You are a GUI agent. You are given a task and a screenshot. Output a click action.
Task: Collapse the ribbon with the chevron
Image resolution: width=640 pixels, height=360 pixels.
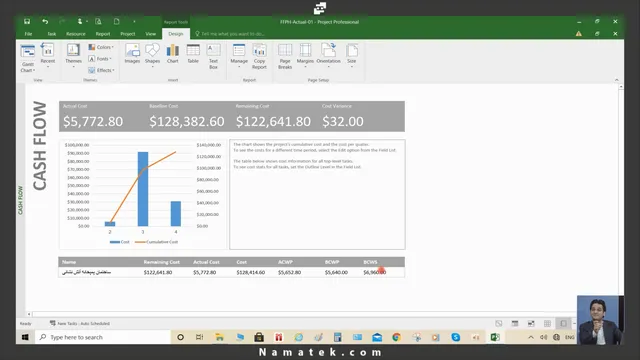point(617,80)
